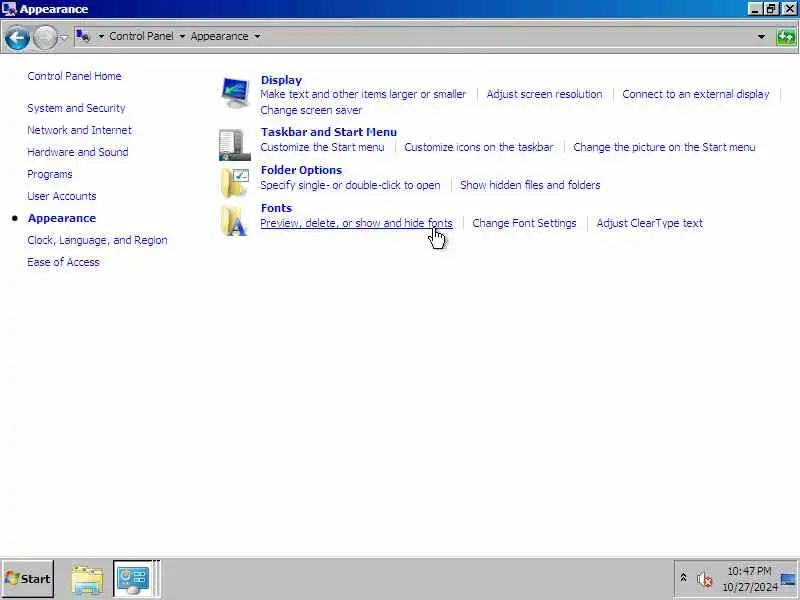Open Clock, Language, and Region category
The height and width of the screenshot is (600, 800).
(x=97, y=240)
